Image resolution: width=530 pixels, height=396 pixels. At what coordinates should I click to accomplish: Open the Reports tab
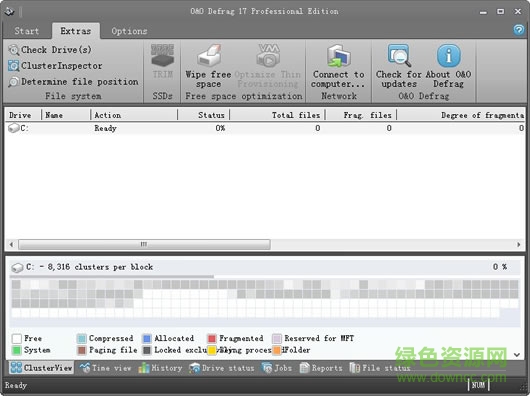click(321, 368)
